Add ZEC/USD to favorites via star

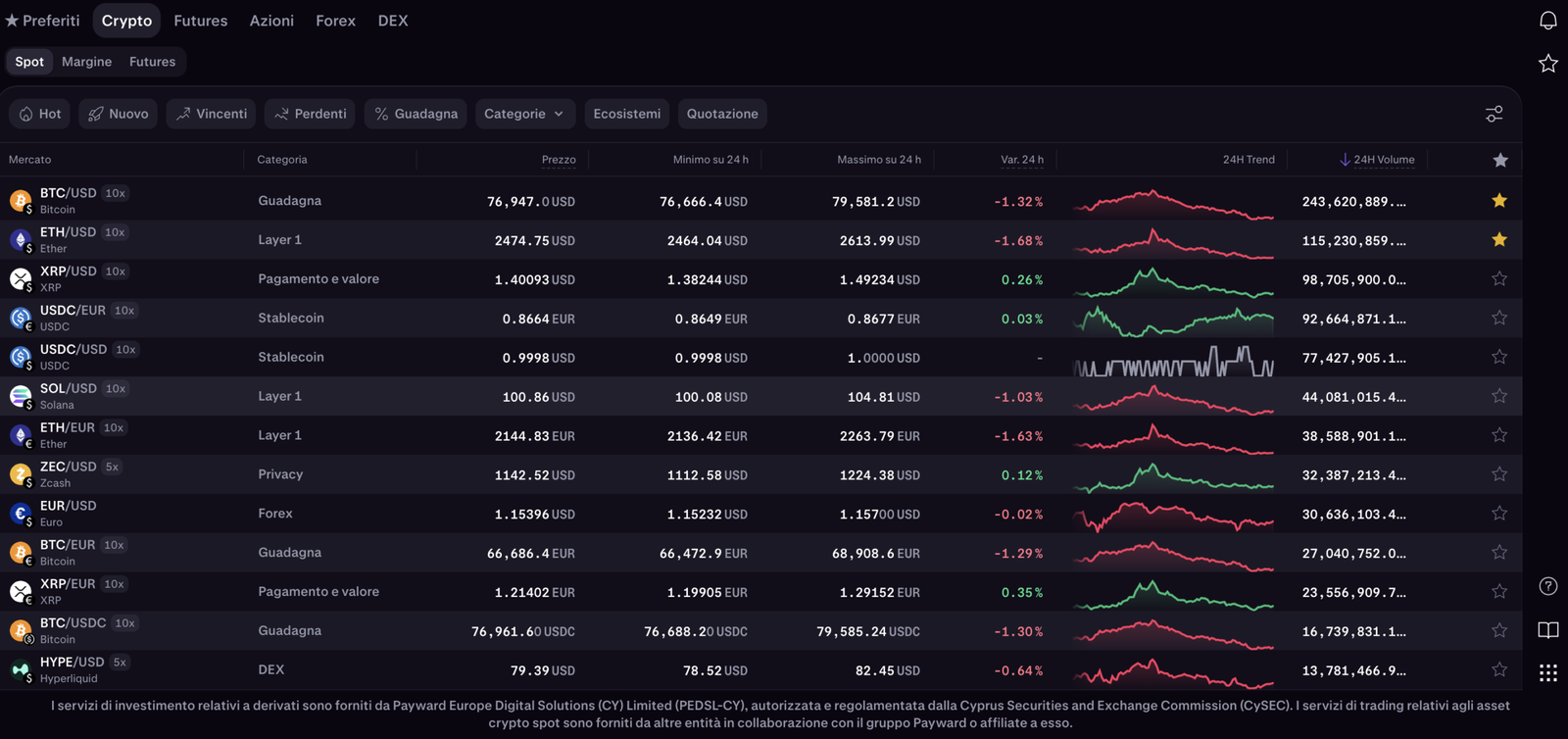[x=1499, y=474]
